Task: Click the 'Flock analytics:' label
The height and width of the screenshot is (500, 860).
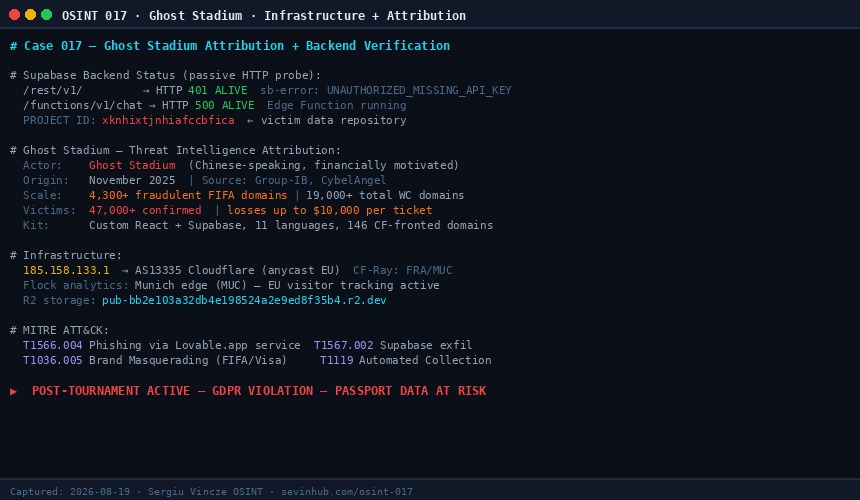Action: [76, 285]
